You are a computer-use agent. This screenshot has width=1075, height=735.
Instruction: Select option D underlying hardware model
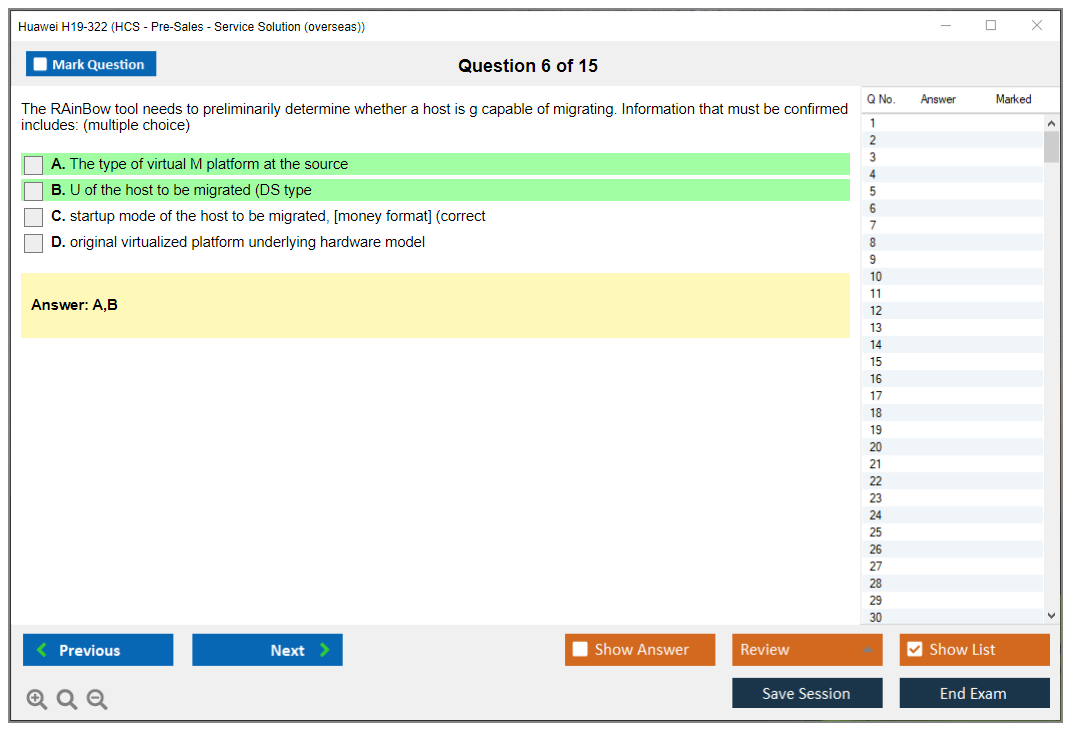[x=34, y=243]
